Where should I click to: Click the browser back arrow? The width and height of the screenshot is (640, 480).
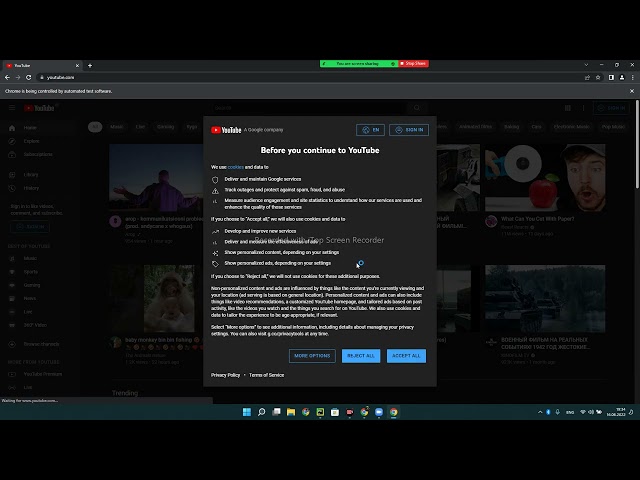(7, 77)
